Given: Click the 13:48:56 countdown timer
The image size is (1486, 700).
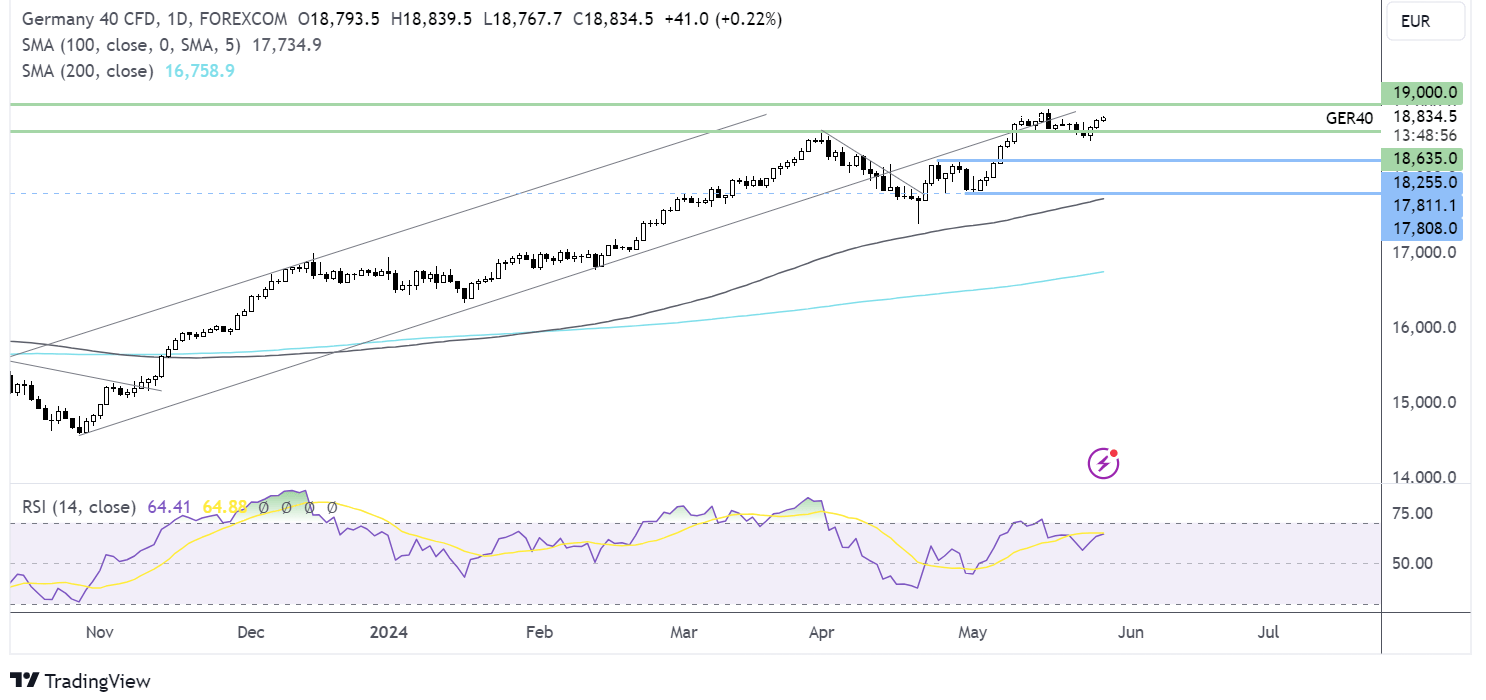Looking at the screenshot, I should tap(1424, 135).
